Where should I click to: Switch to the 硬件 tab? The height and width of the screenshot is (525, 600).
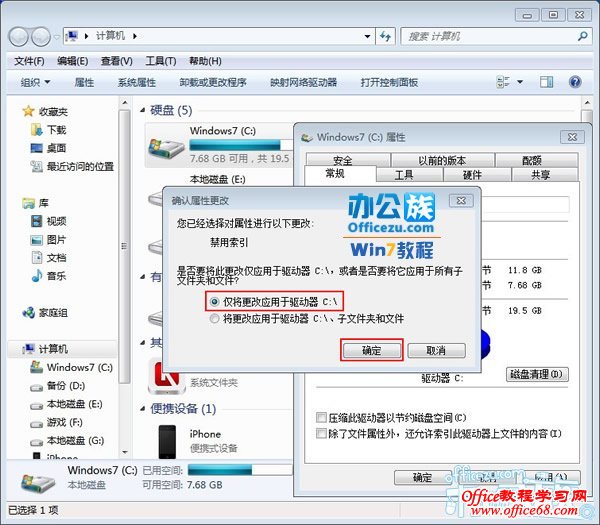click(x=477, y=175)
